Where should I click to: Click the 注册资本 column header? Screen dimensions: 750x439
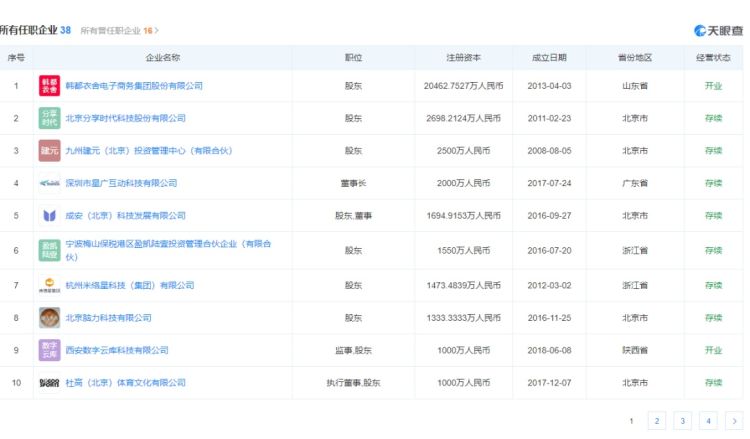coord(463,58)
